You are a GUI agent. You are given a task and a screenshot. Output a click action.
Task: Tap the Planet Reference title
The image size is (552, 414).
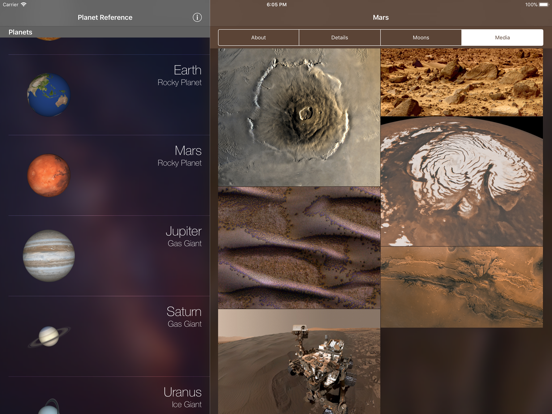tap(105, 17)
